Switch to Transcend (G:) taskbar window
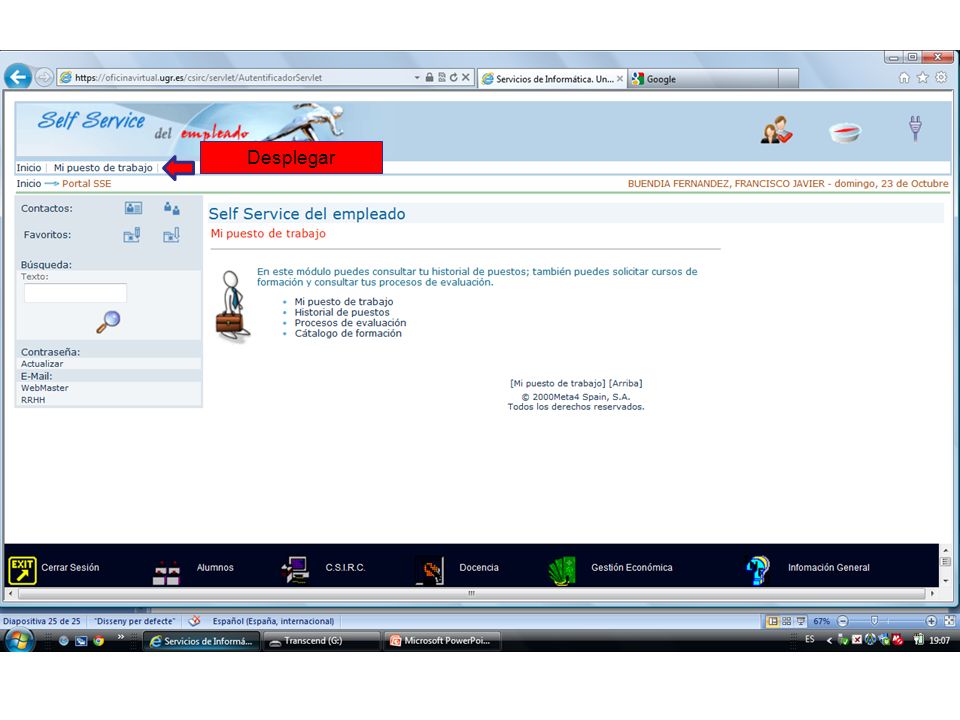The image size is (960, 720). pyautogui.click(x=323, y=641)
